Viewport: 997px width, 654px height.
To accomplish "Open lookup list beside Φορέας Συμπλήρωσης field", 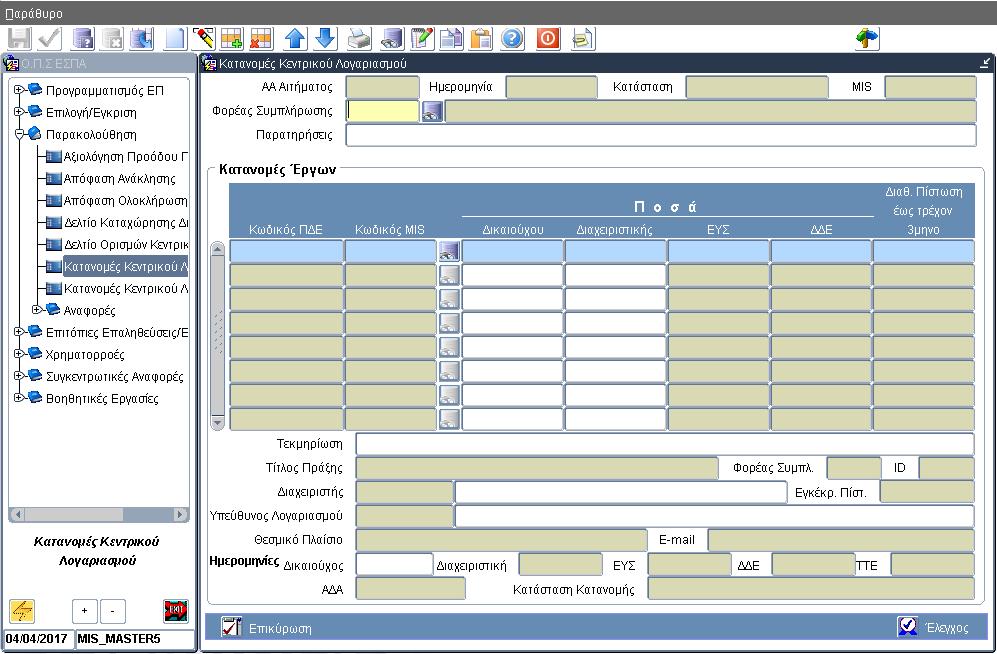I will (432, 111).
